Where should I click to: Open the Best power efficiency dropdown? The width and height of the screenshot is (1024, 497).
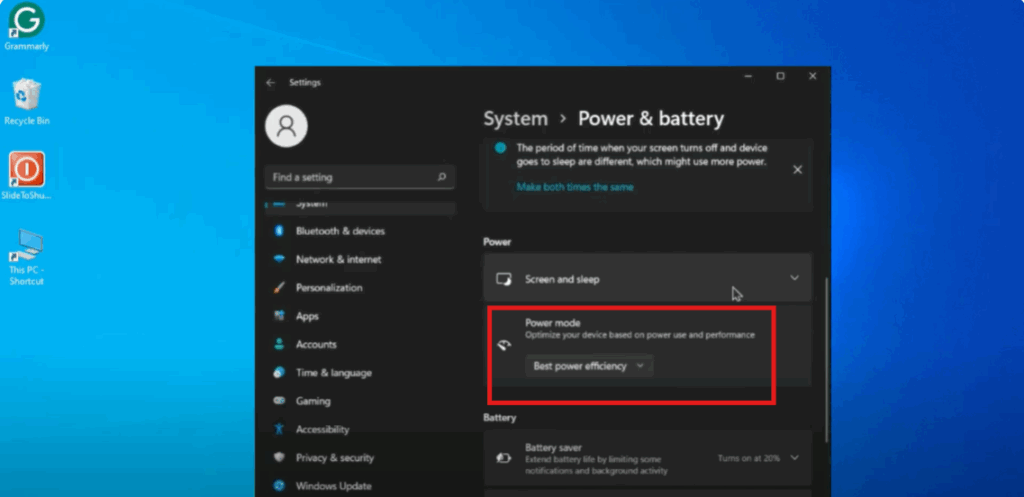pyautogui.click(x=589, y=366)
